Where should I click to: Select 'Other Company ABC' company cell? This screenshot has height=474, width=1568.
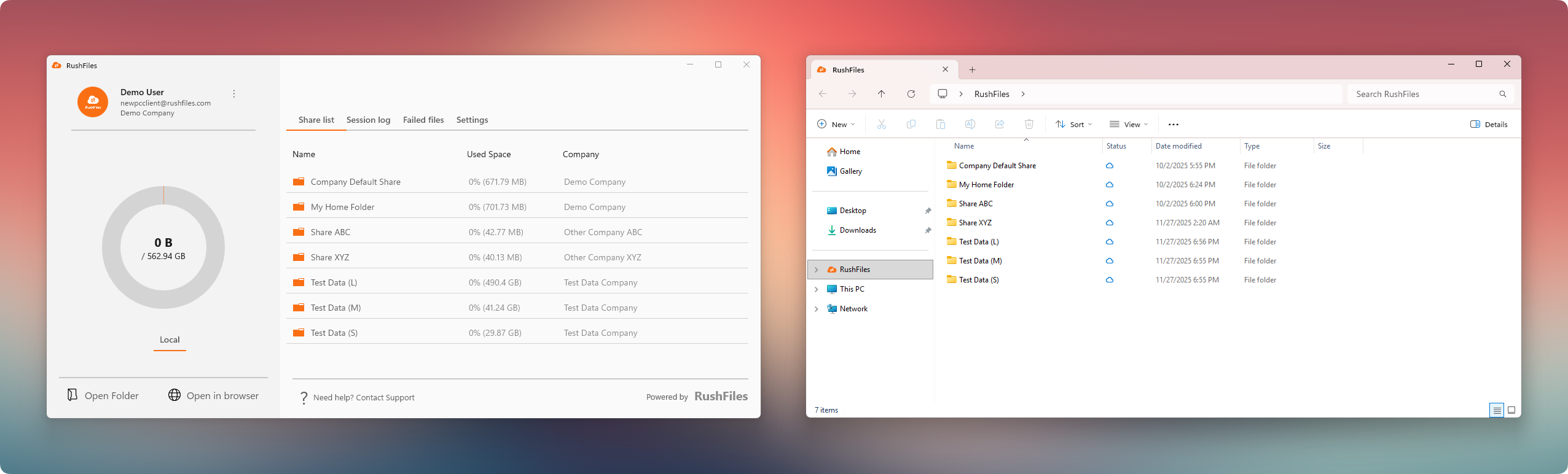click(603, 232)
